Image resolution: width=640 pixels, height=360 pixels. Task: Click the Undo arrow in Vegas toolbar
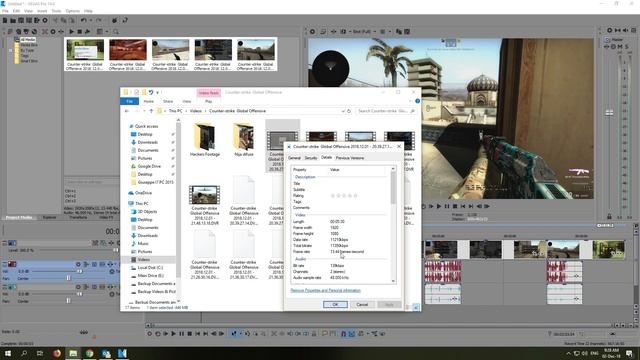(x=84, y=20)
